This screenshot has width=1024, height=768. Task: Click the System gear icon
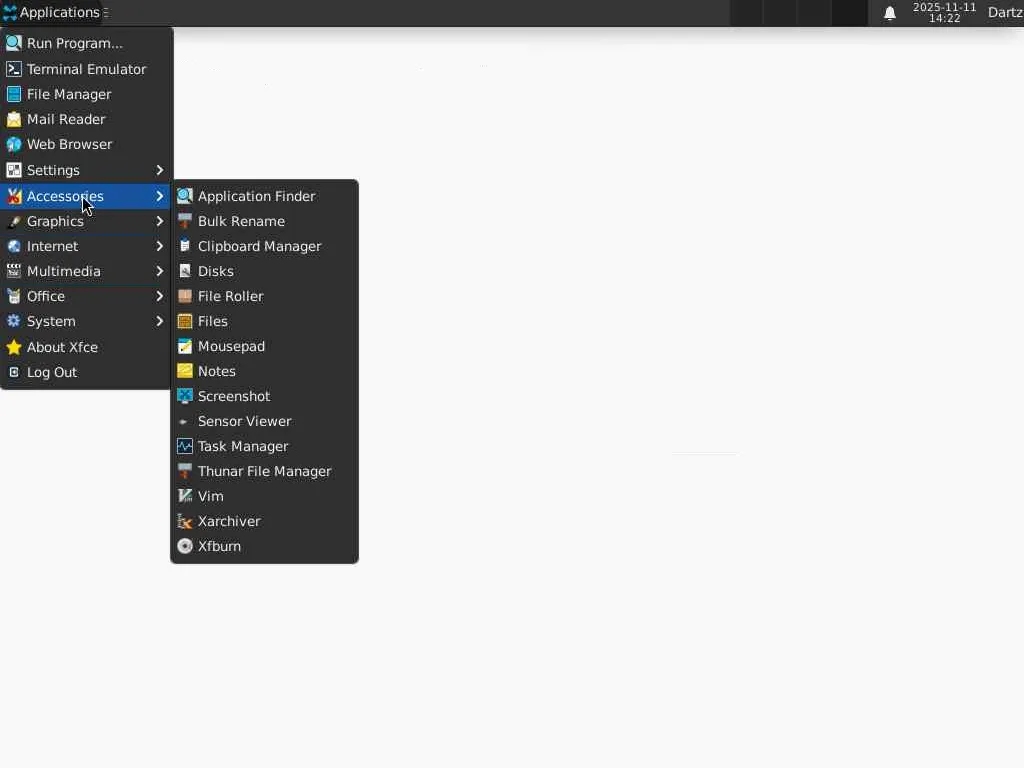(14, 321)
